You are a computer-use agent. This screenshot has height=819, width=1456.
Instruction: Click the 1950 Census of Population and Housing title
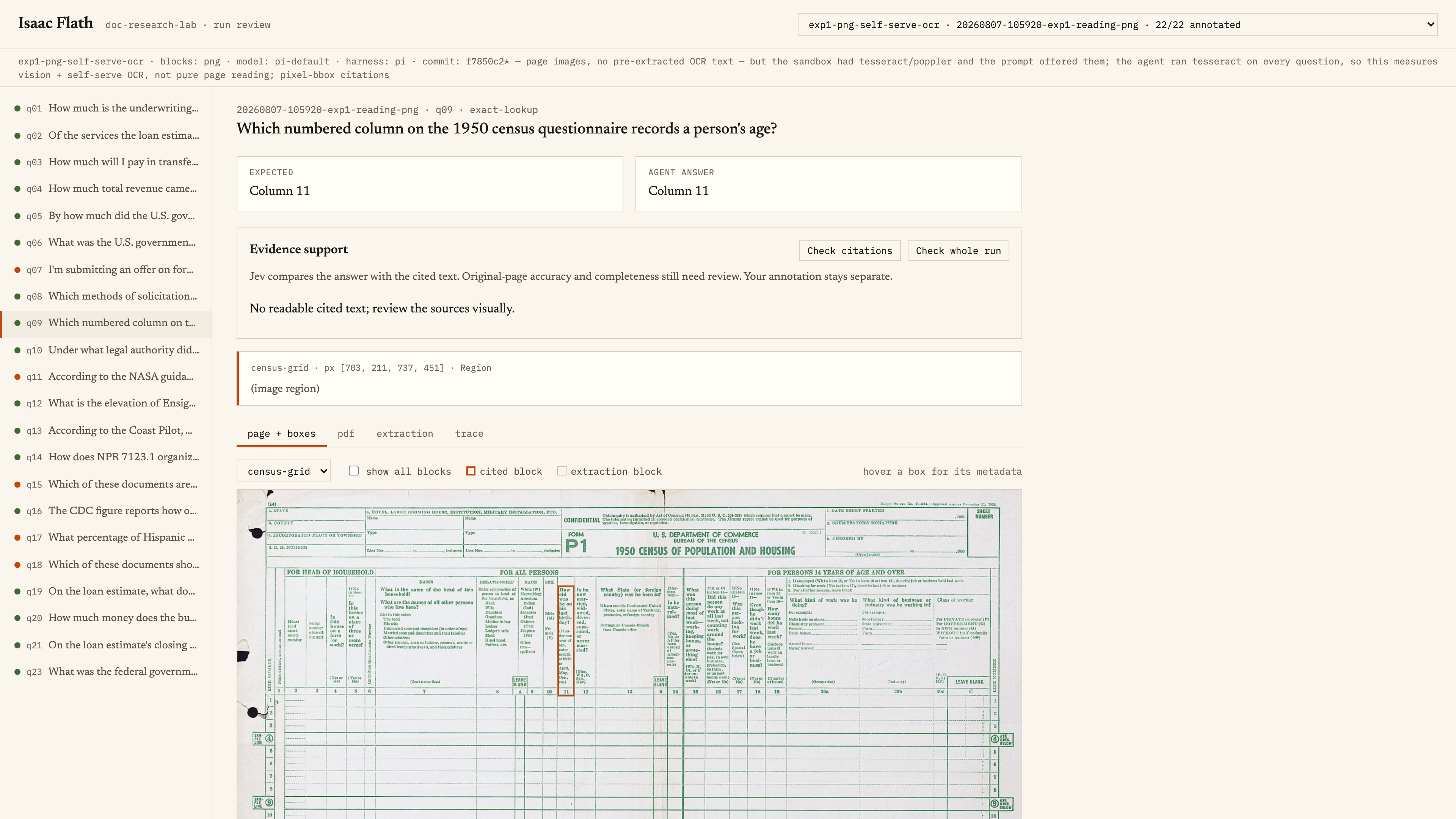[705, 551]
